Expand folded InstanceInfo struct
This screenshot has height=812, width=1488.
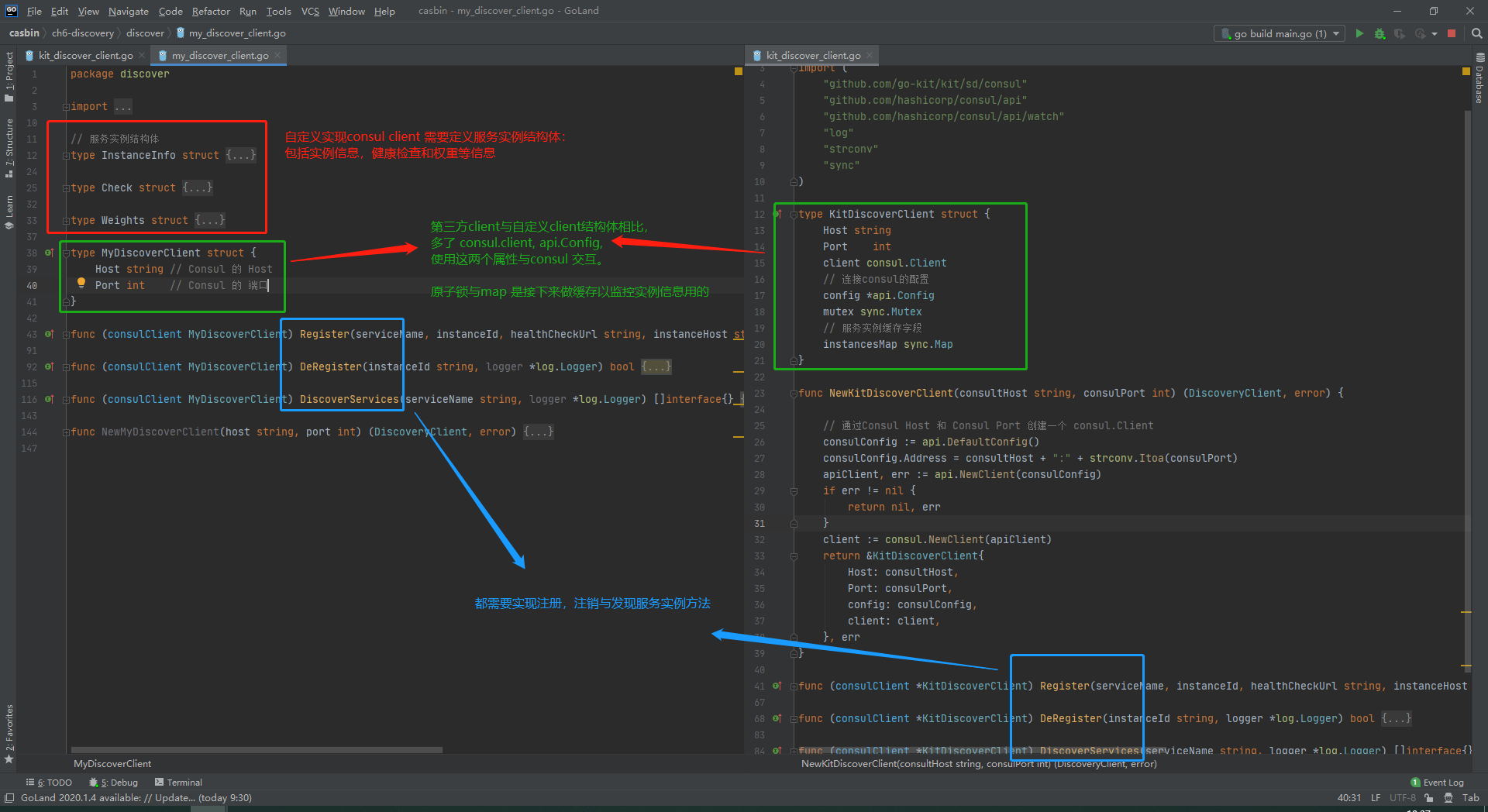coord(241,155)
